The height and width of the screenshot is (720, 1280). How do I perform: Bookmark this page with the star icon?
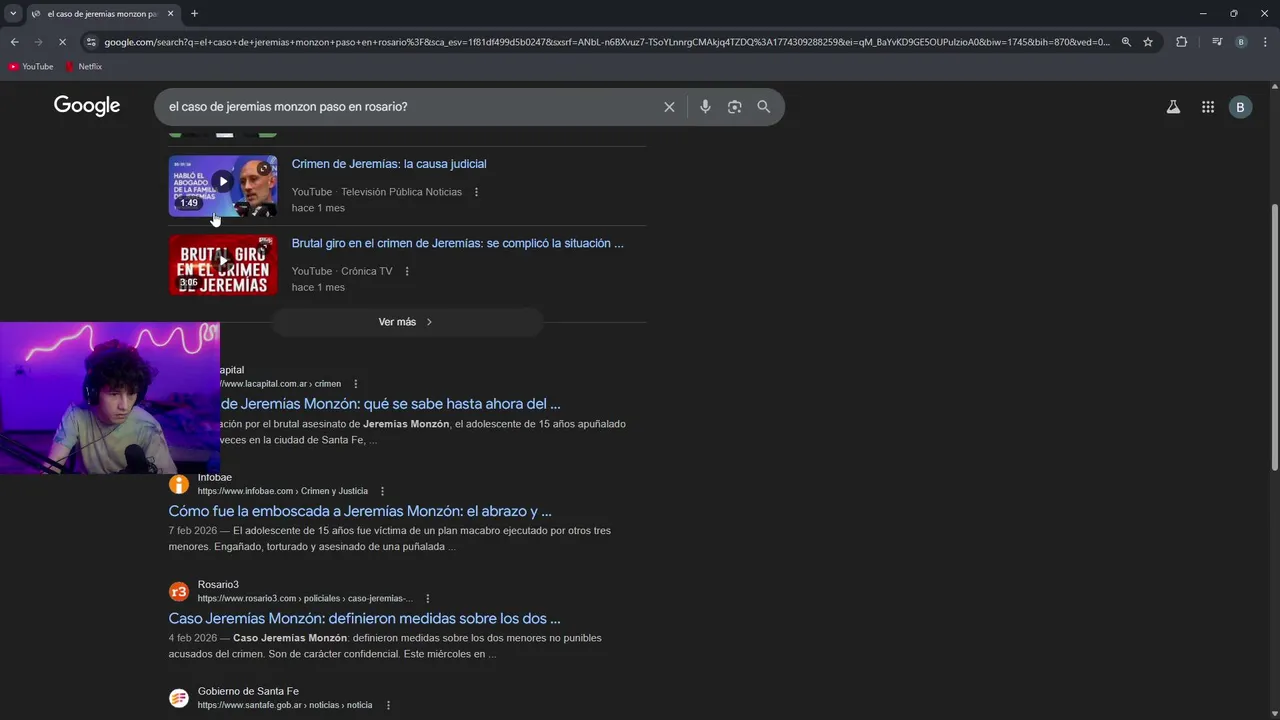point(1148,42)
